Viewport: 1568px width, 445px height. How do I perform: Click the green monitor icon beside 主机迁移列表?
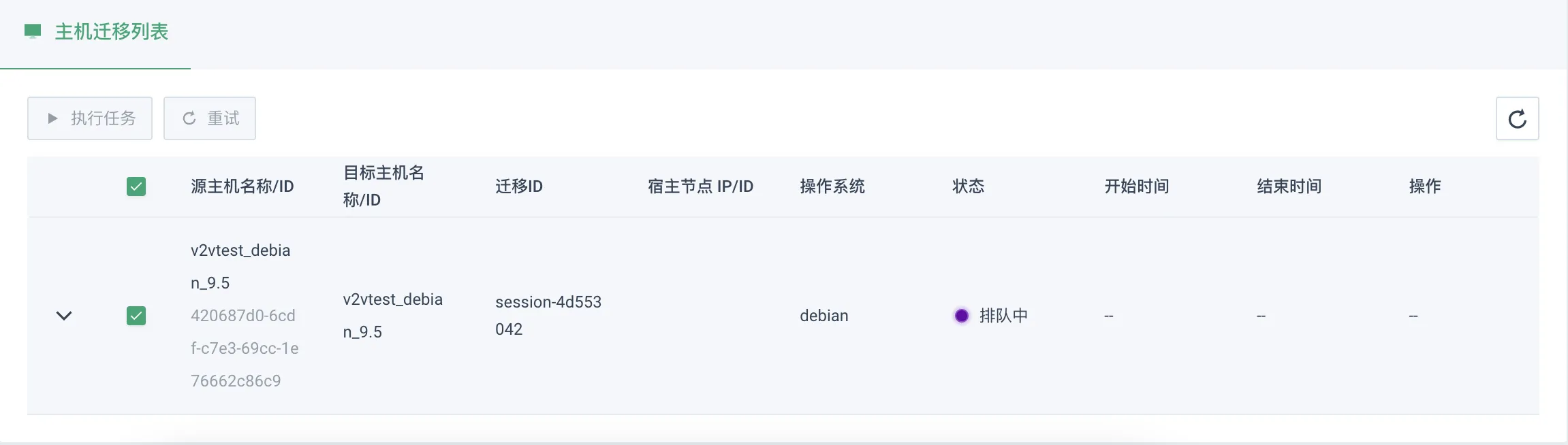33,31
